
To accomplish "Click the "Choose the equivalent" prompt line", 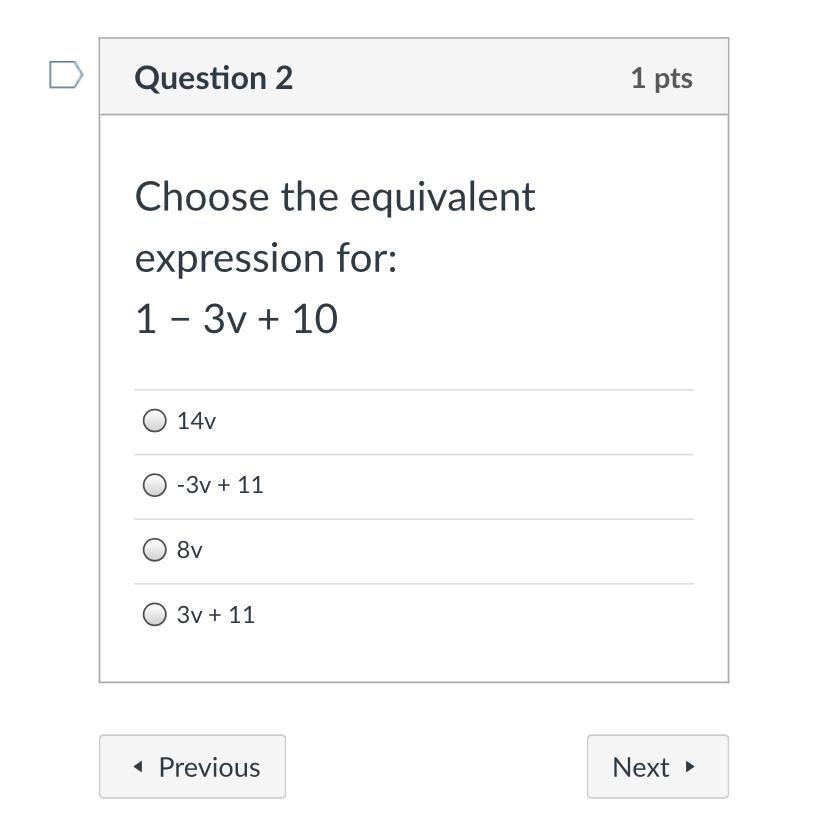I will (x=335, y=197).
